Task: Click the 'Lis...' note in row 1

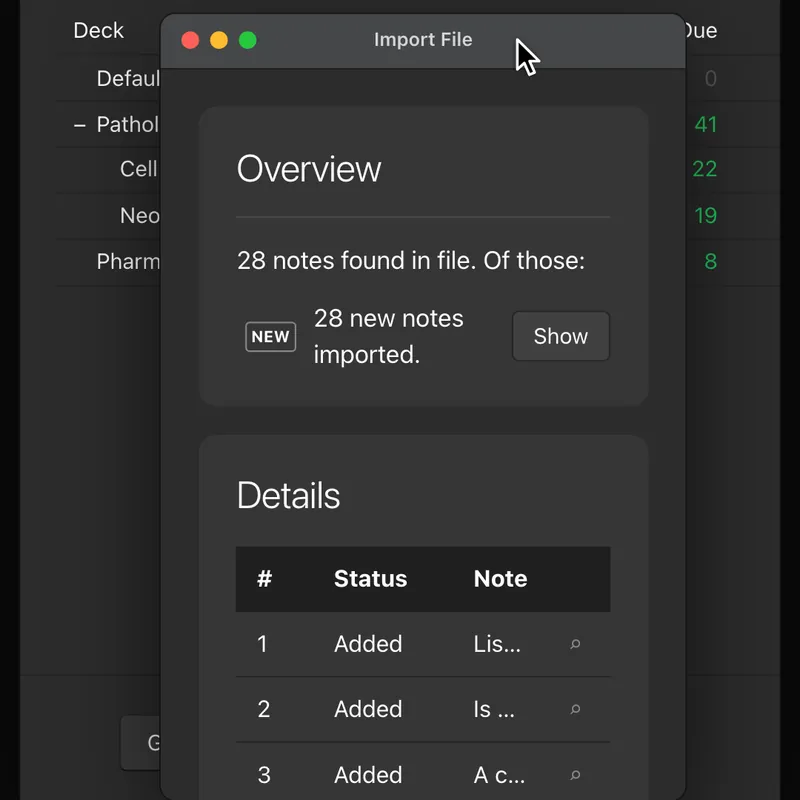Action: pyautogui.click(x=497, y=644)
